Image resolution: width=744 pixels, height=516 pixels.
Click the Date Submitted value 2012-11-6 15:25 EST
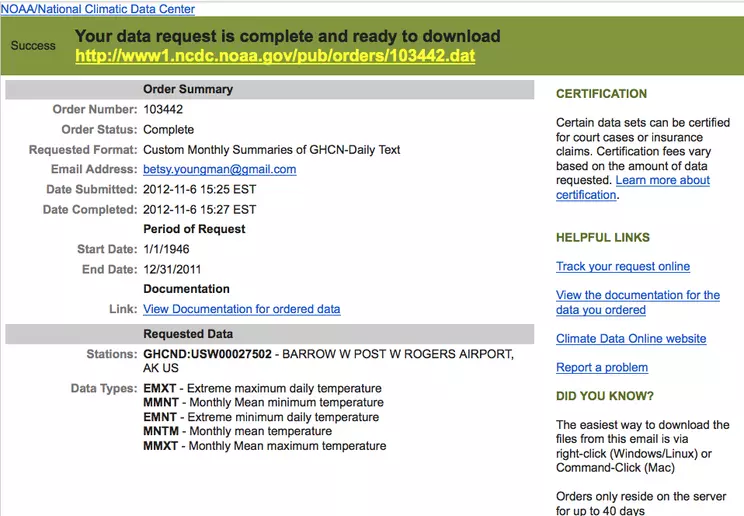[199, 189]
